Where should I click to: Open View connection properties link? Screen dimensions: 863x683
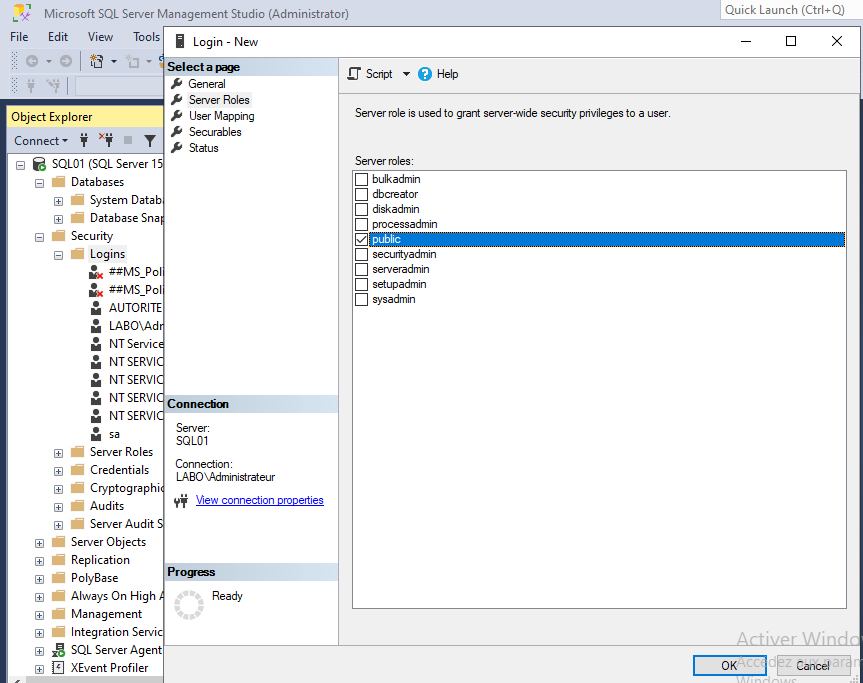(259, 500)
